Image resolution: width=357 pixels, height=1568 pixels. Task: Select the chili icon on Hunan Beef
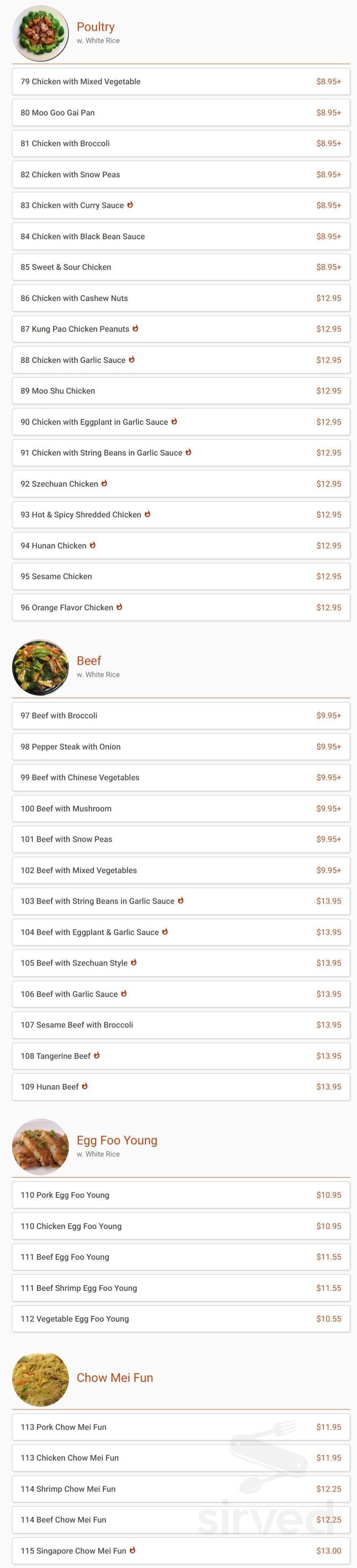tap(85, 1086)
